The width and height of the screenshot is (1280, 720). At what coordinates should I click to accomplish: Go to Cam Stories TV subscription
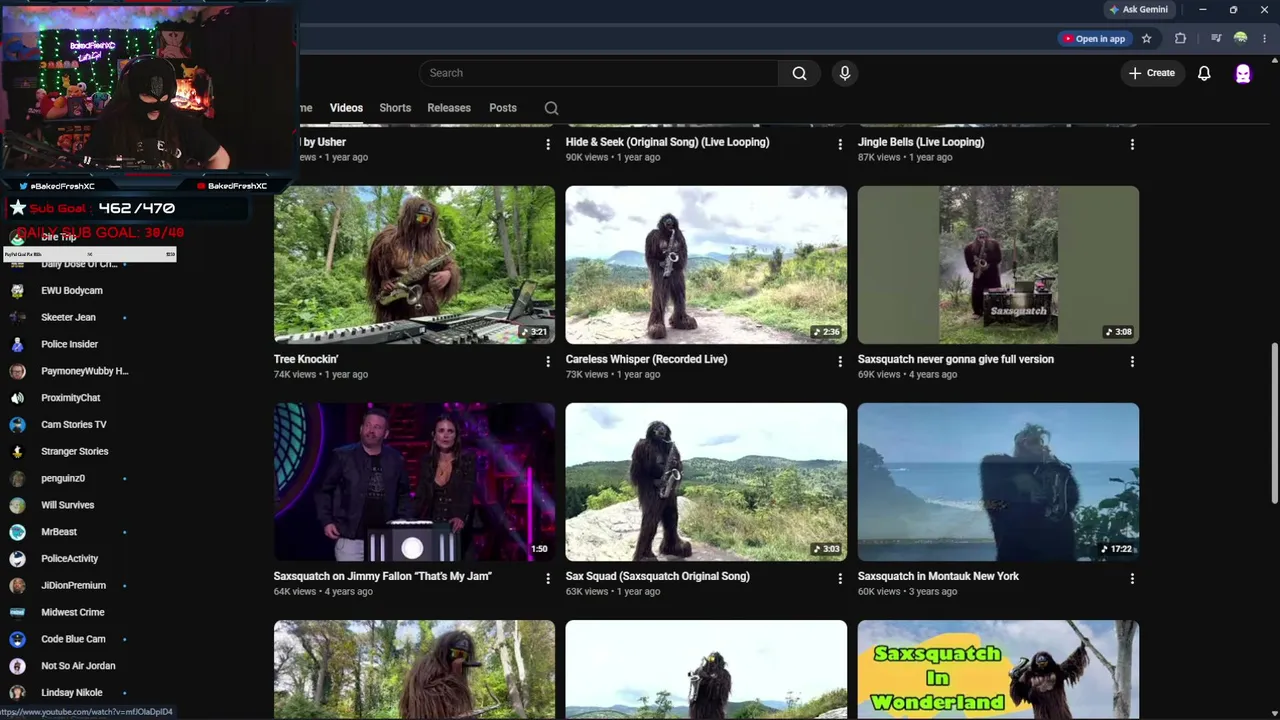pyautogui.click(x=74, y=425)
